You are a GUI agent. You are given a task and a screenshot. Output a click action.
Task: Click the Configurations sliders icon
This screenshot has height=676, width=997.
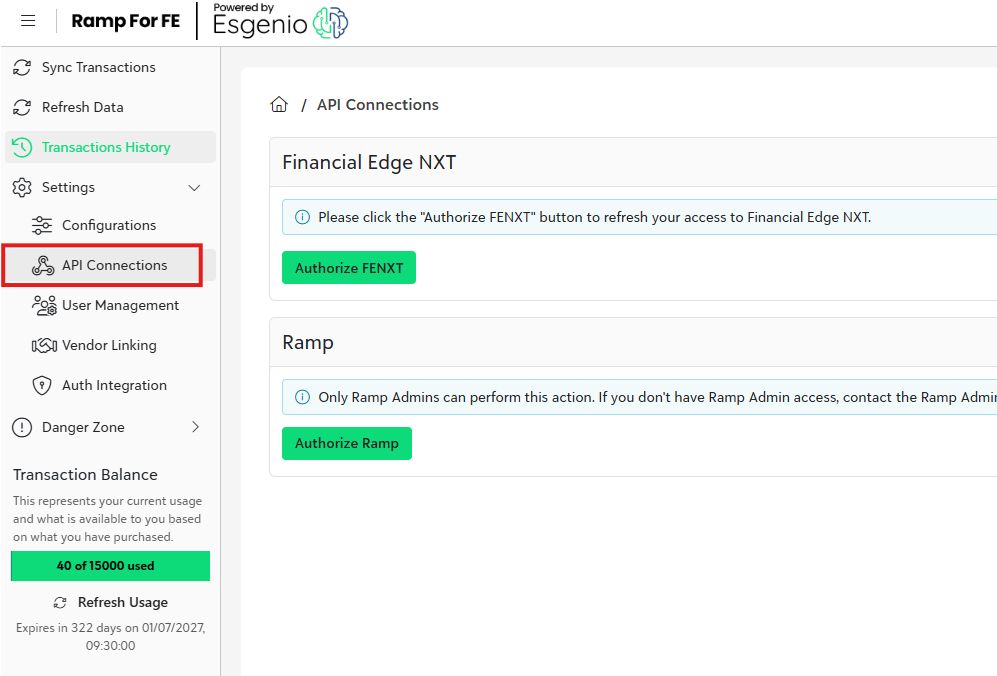tap(42, 225)
